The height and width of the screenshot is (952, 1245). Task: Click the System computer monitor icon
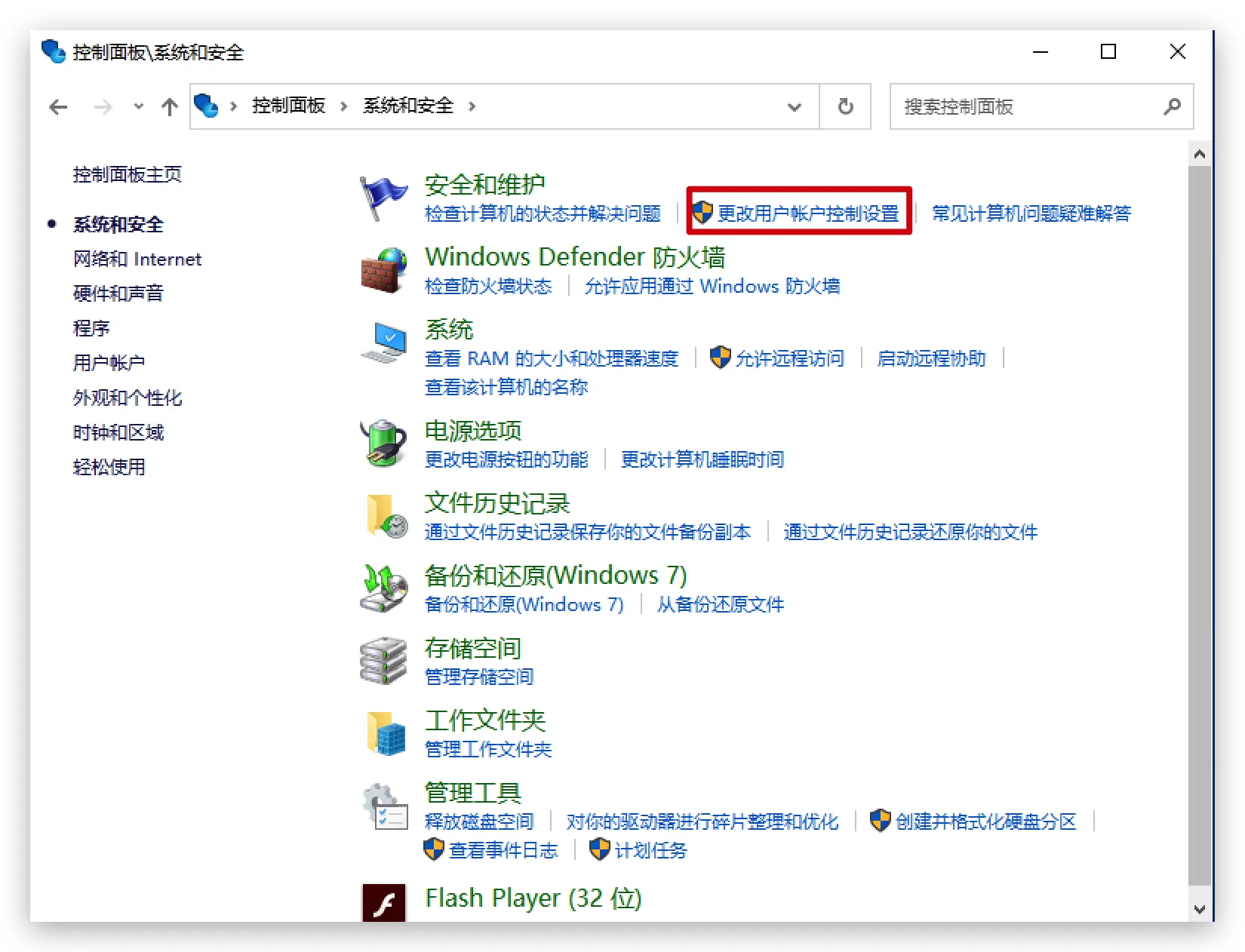383,342
